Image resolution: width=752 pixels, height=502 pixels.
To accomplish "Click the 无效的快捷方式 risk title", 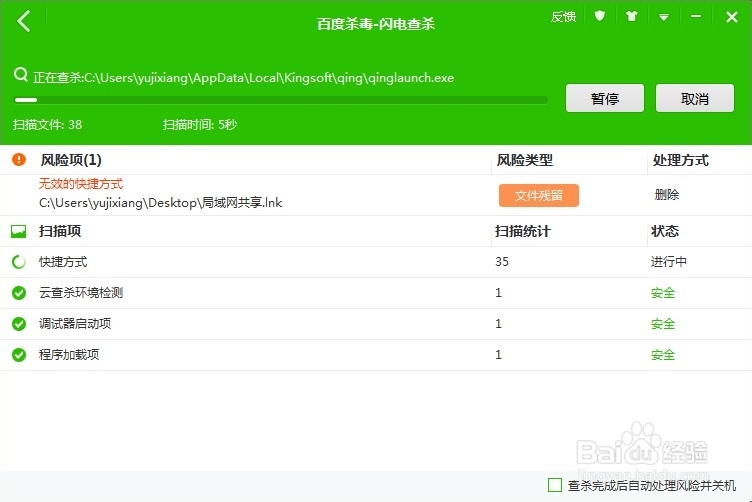I will click(81, 184).
